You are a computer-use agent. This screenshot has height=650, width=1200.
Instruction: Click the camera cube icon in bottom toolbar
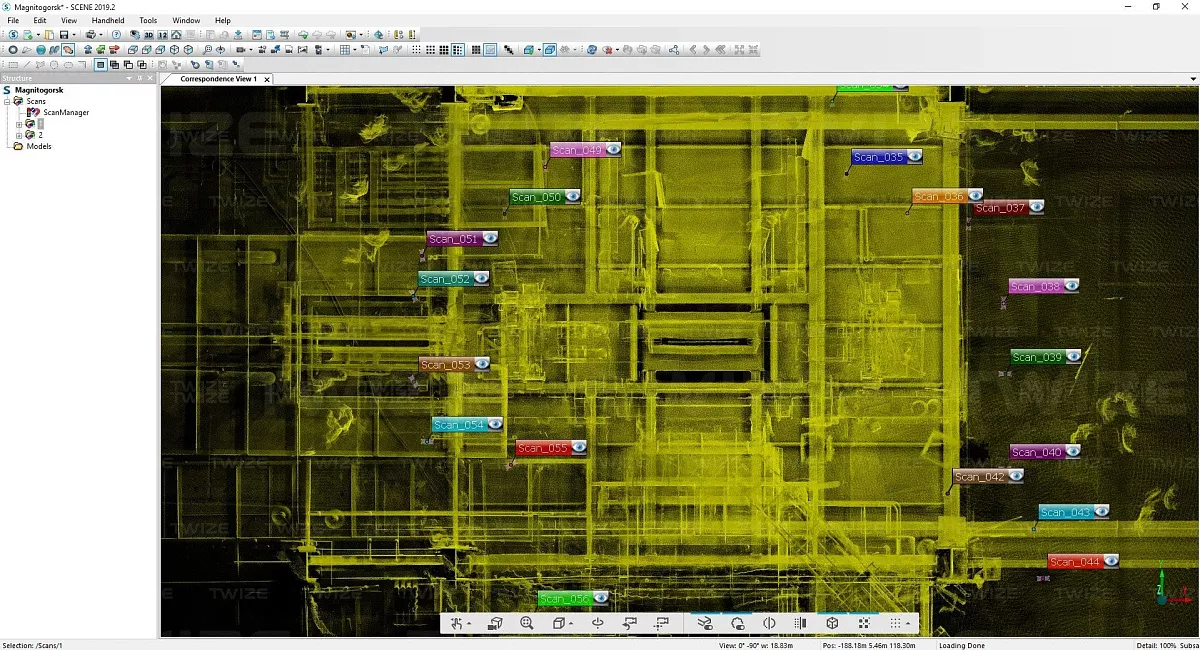pyautogui.click(x=495, y=623)
